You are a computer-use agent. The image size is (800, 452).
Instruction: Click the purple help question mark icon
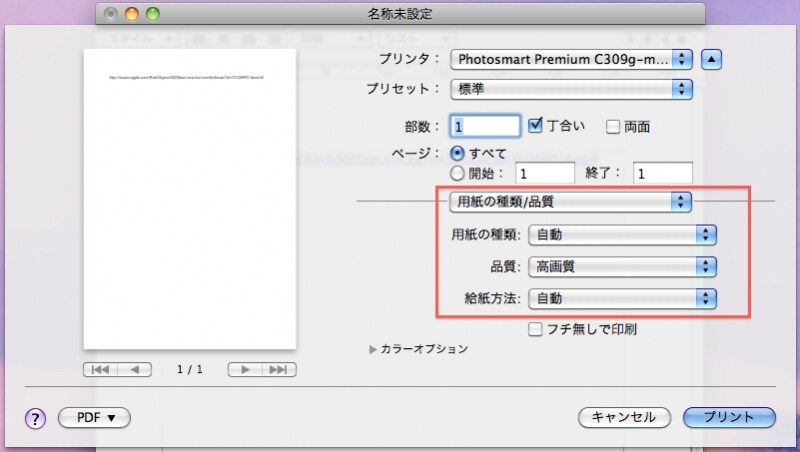tap(35, 418)
